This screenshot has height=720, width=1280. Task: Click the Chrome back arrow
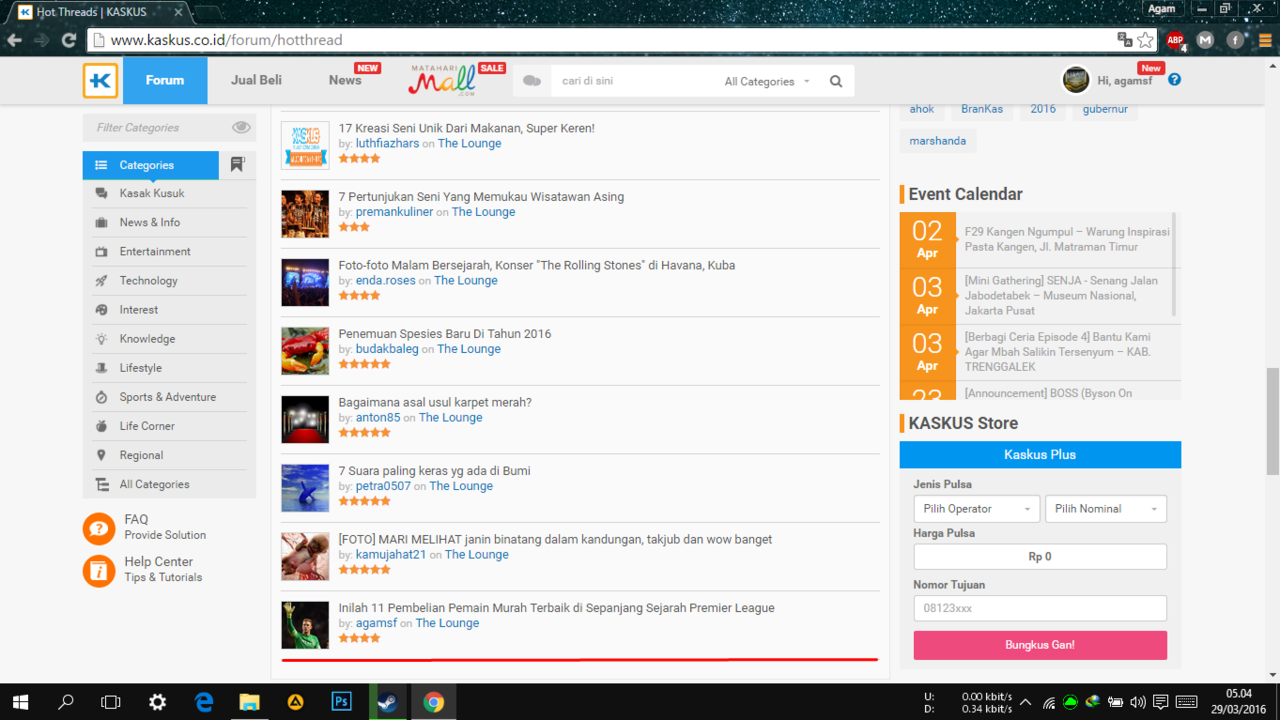point(15,40)
